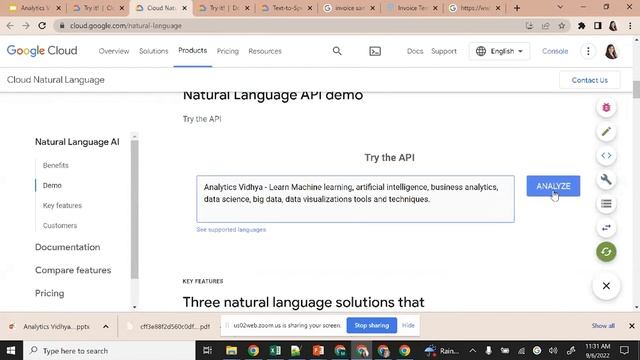Image resolution: width=640 pixels, height=360 pixels.
Task: Open the Support link
Action: click(444, 51)
